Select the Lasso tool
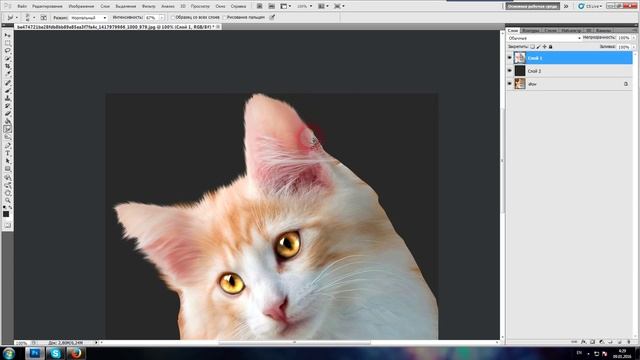 tap(7, 51)
